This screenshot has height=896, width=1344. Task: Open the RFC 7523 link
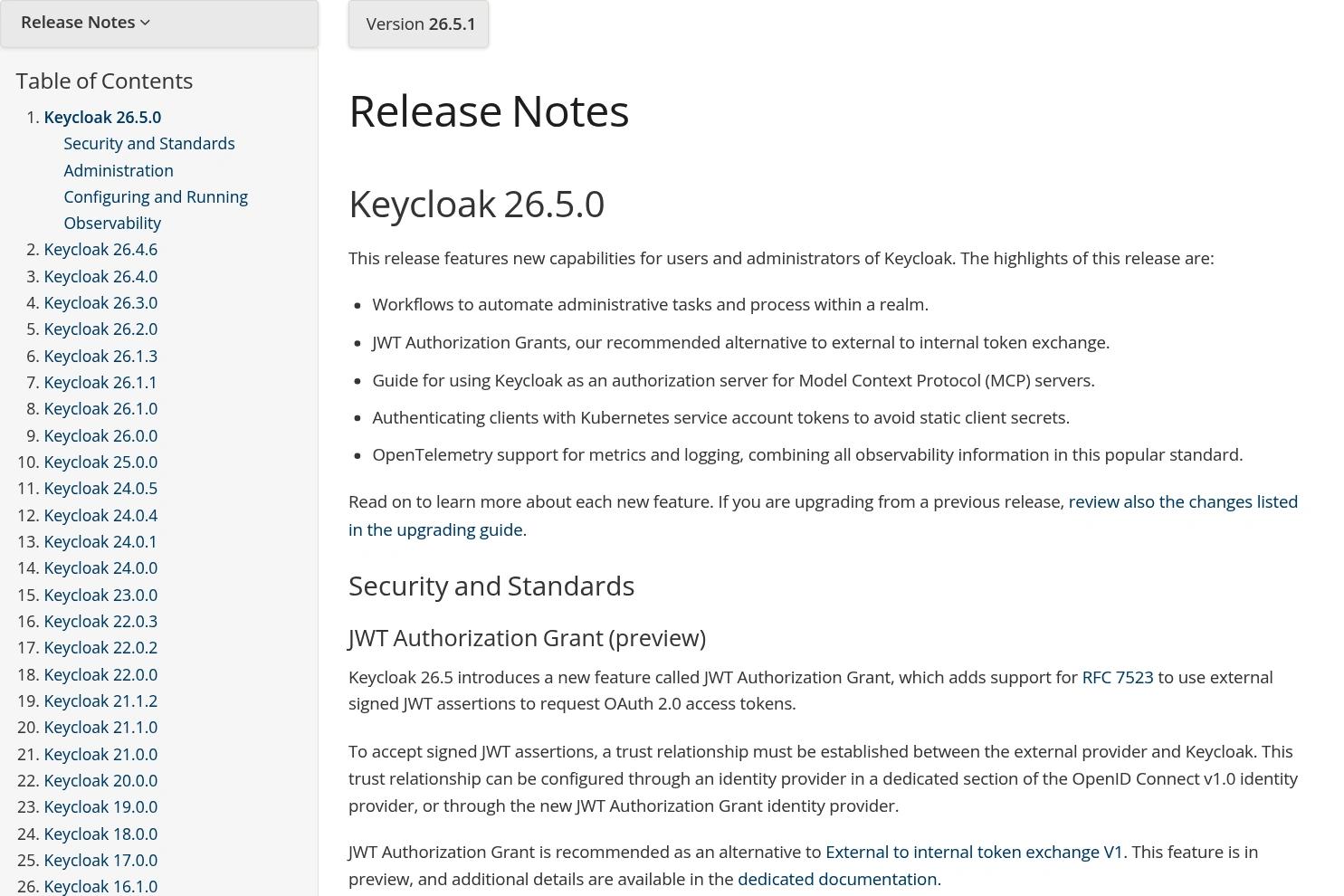1118,677
